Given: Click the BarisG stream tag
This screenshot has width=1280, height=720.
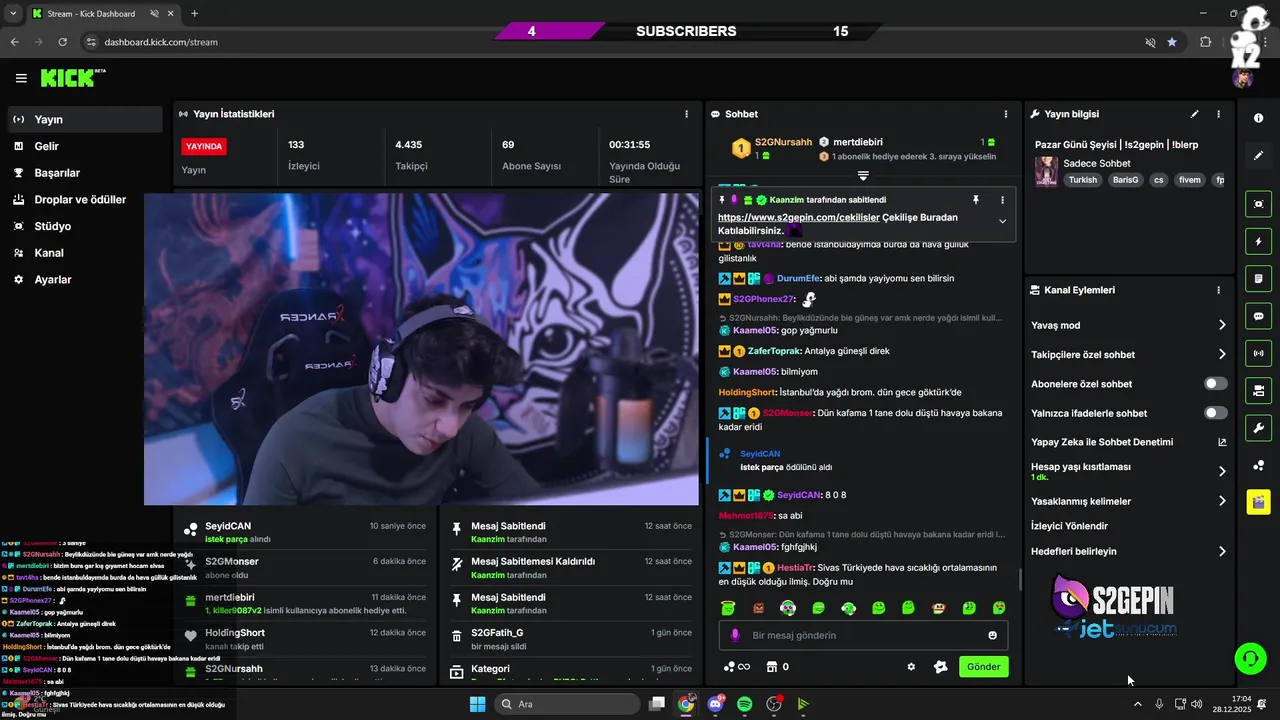Looking at the screenshot, I should [1124, 180].
